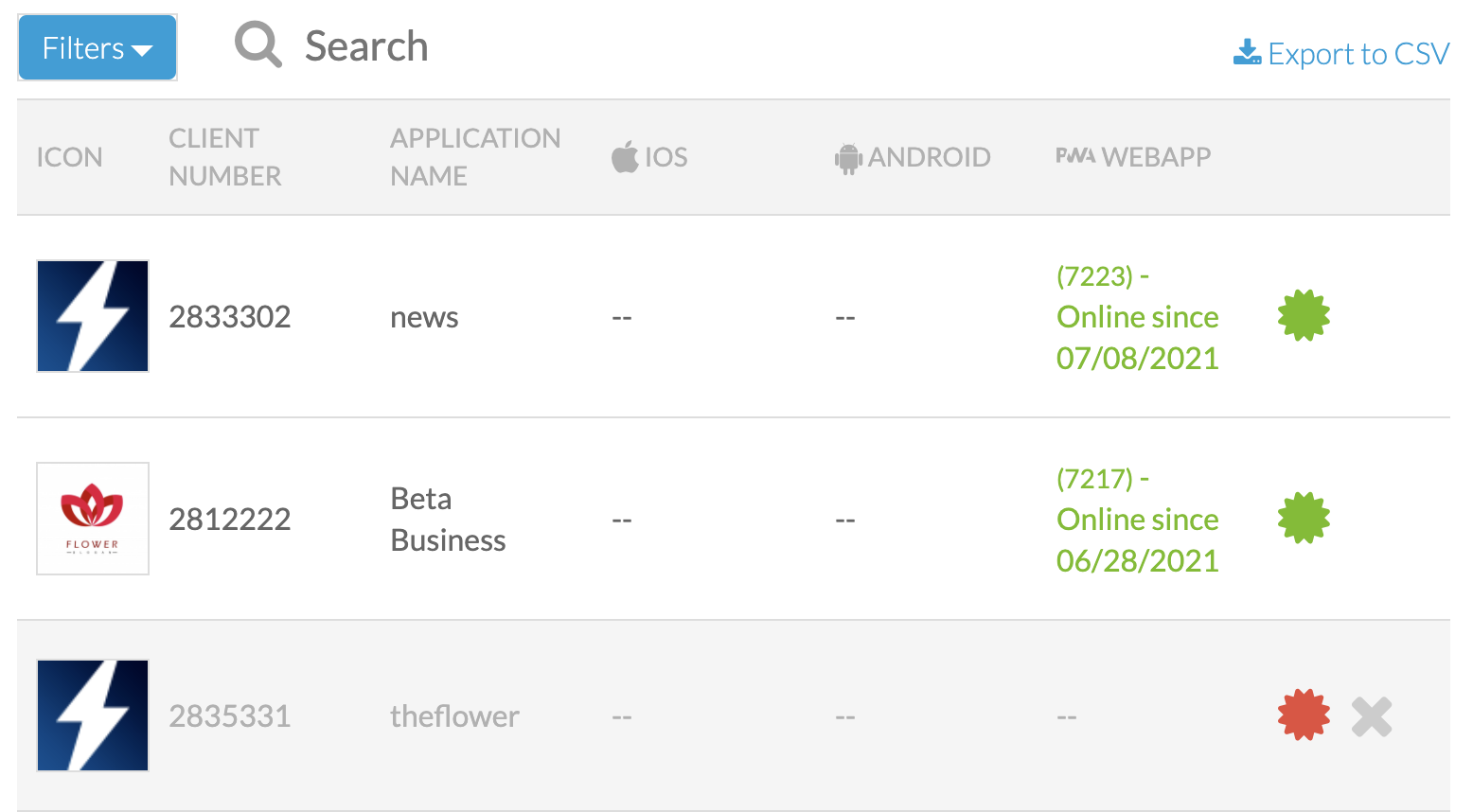Open the Flower logo icon for Beta Business
1473x812 pixels.
(93, 519)
